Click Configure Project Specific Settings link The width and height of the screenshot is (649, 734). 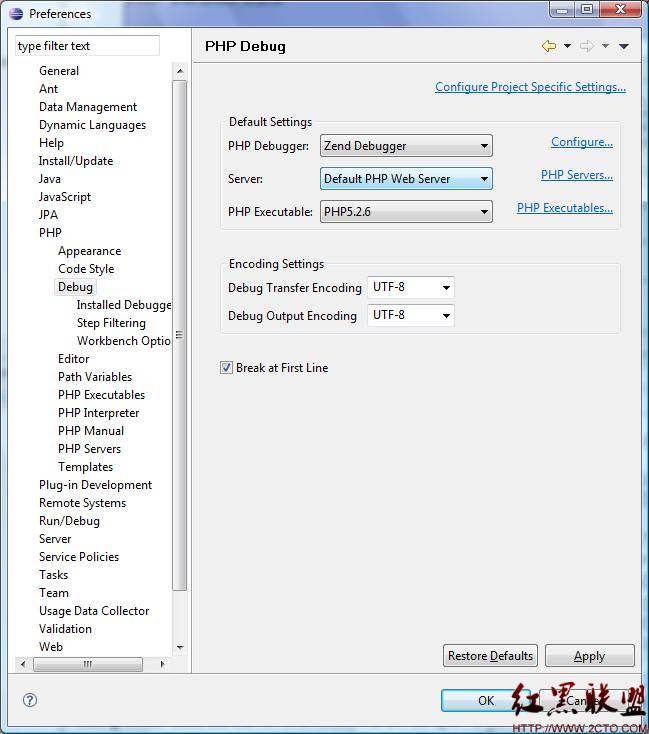pyautogui.click(x=530, y=87)
